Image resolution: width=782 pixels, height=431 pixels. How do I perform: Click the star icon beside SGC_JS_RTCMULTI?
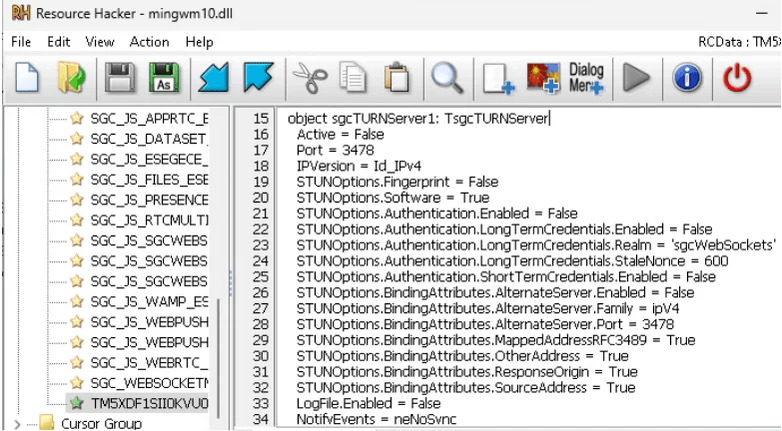tap(76, 219)
